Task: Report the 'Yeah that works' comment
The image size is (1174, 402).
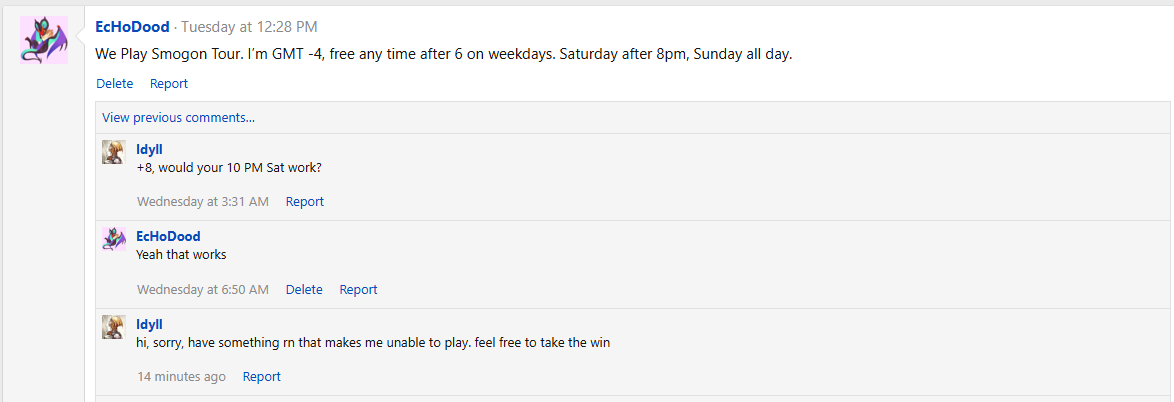Action: tap(358, 289)
